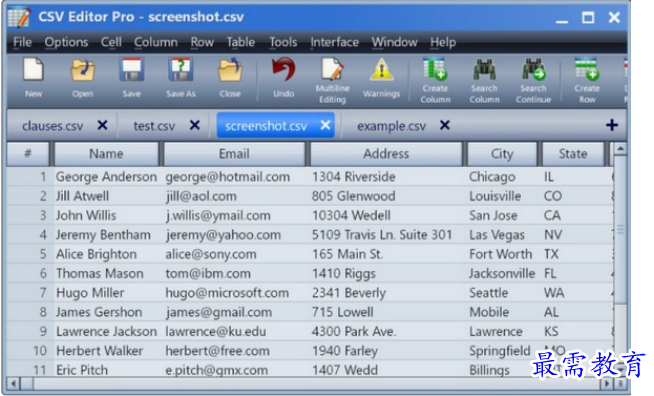Open the Column menu
The width and height of the screenshot is (654, 396).
coord(156,42)
